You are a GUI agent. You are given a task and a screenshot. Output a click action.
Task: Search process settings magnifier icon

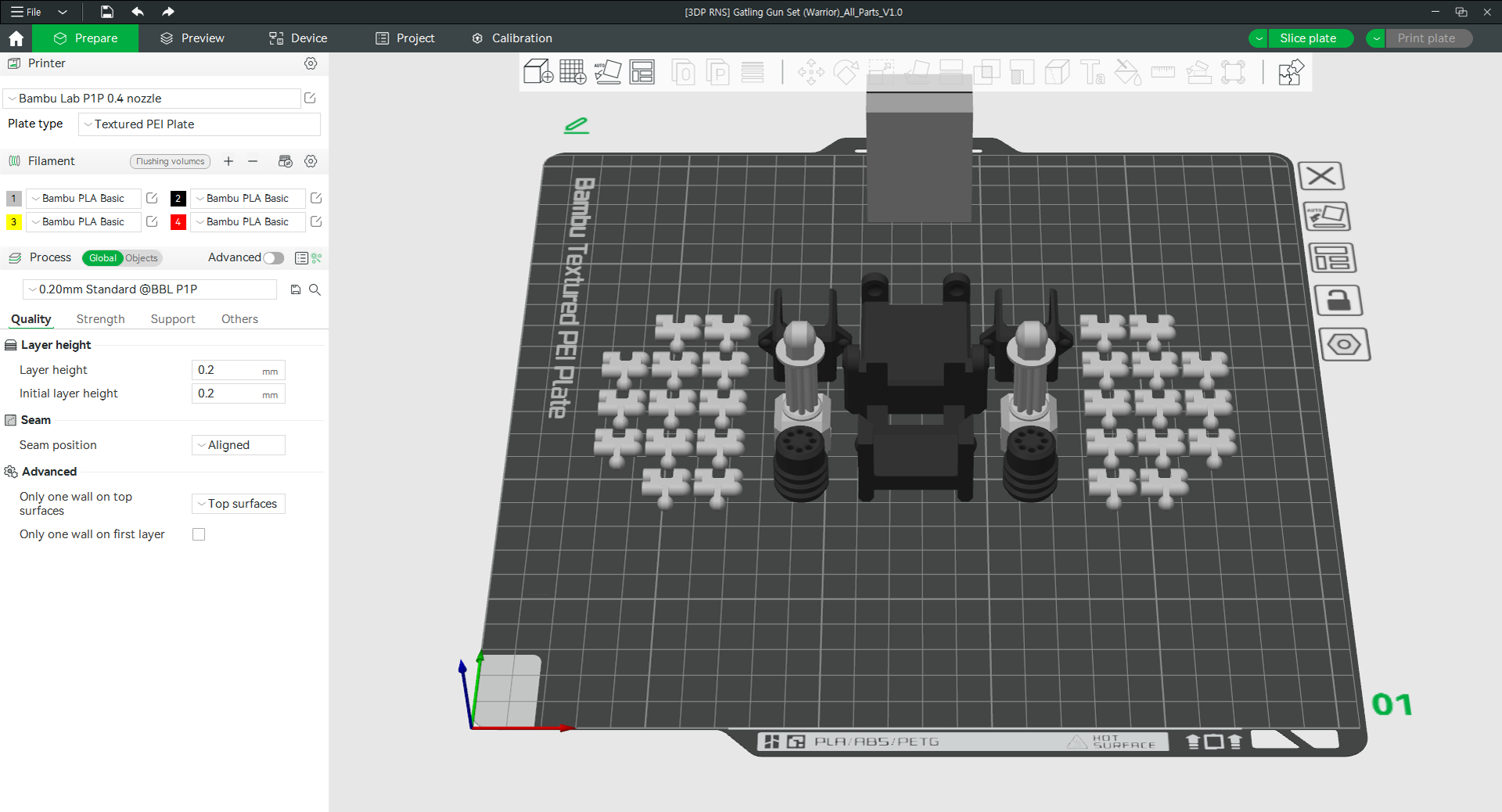(314, 289)
